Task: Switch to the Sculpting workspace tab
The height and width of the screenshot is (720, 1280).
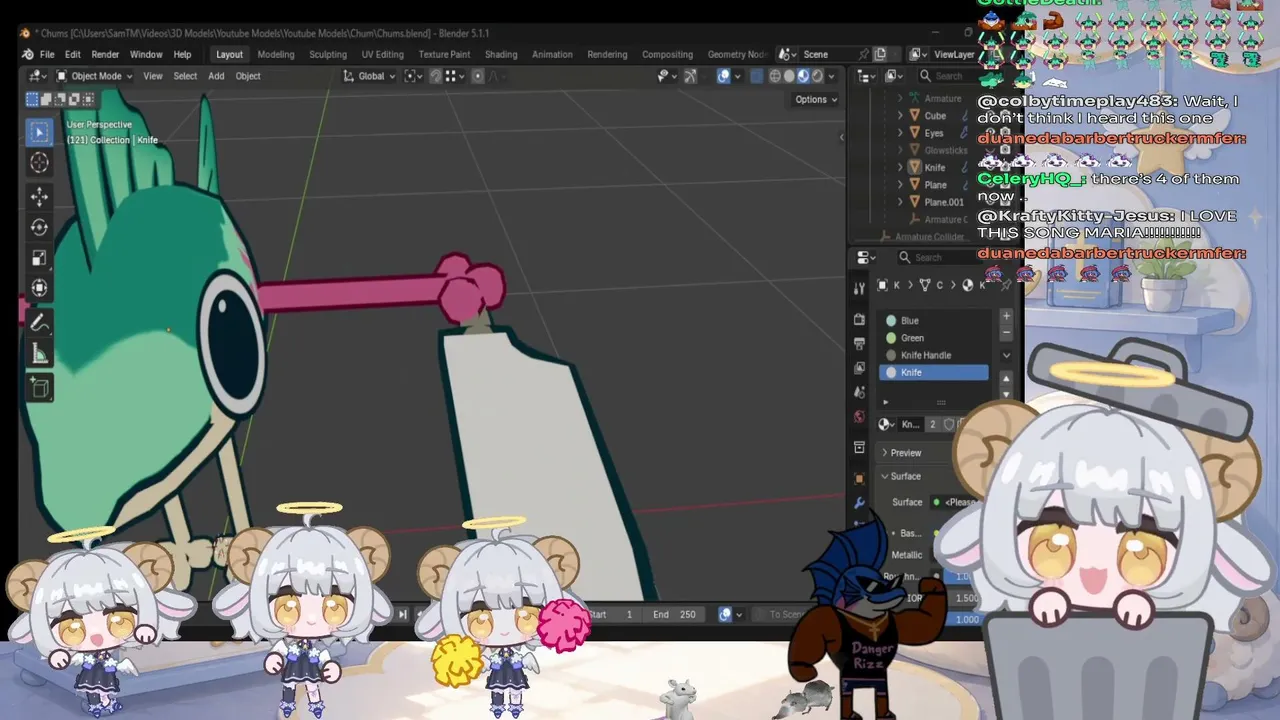Action: 328,54
